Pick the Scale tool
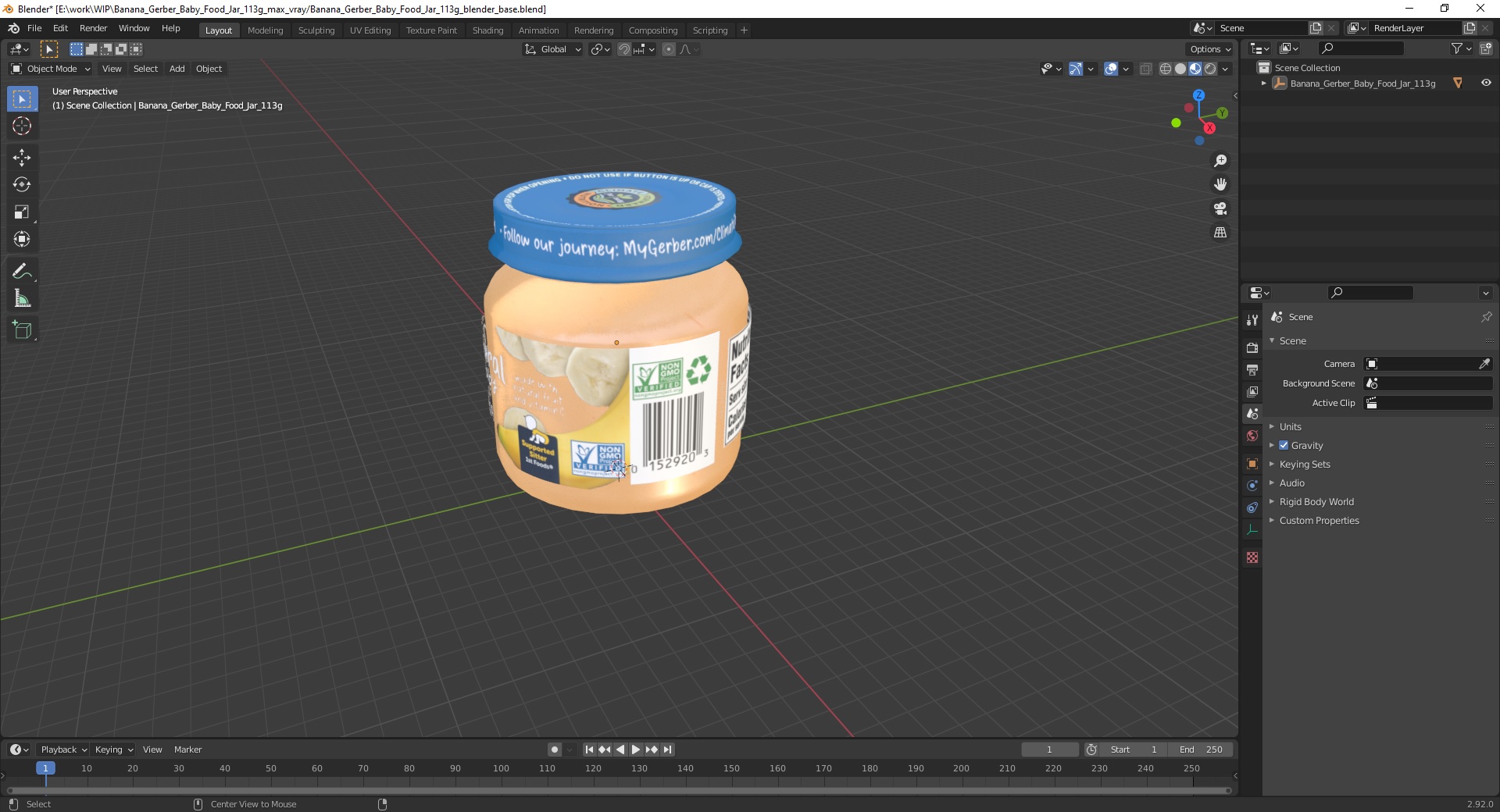Image resolution: width=1500 pixels, height=812 pixels. [x=22, y=212]
